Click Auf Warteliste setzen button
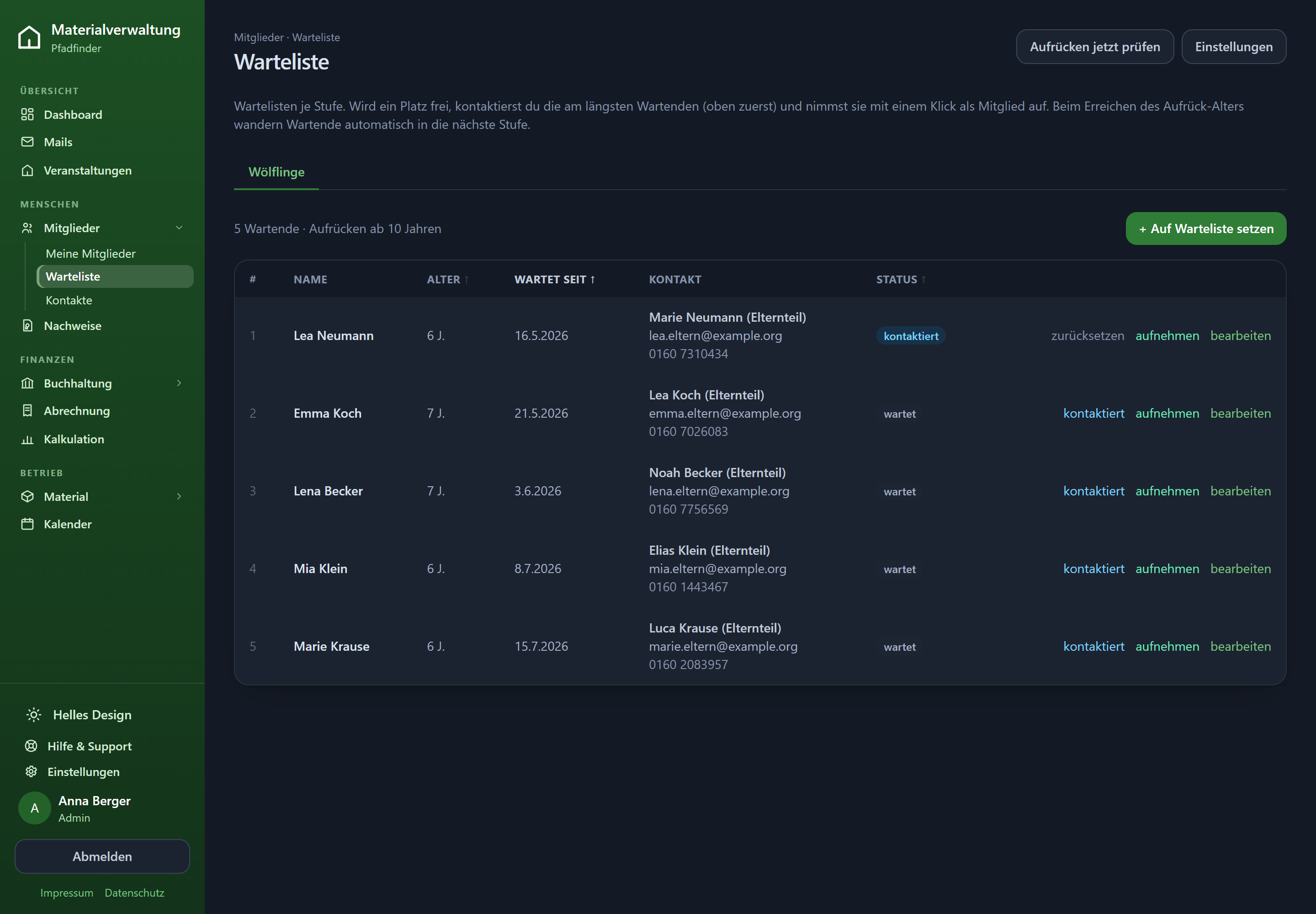Viewport: 1316px width, 914px height. point(1206,228)
